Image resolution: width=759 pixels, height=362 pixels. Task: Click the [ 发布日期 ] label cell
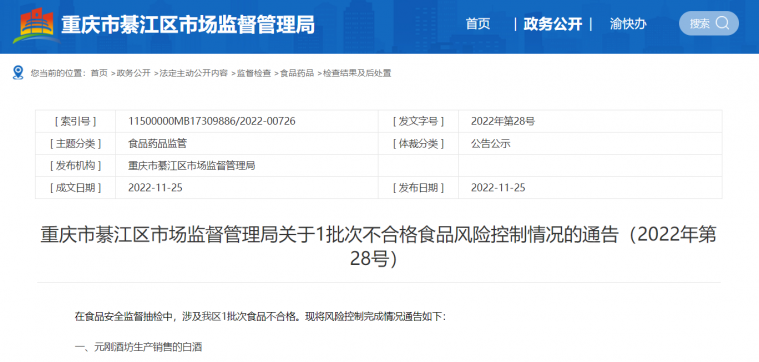tap(418, 187)
